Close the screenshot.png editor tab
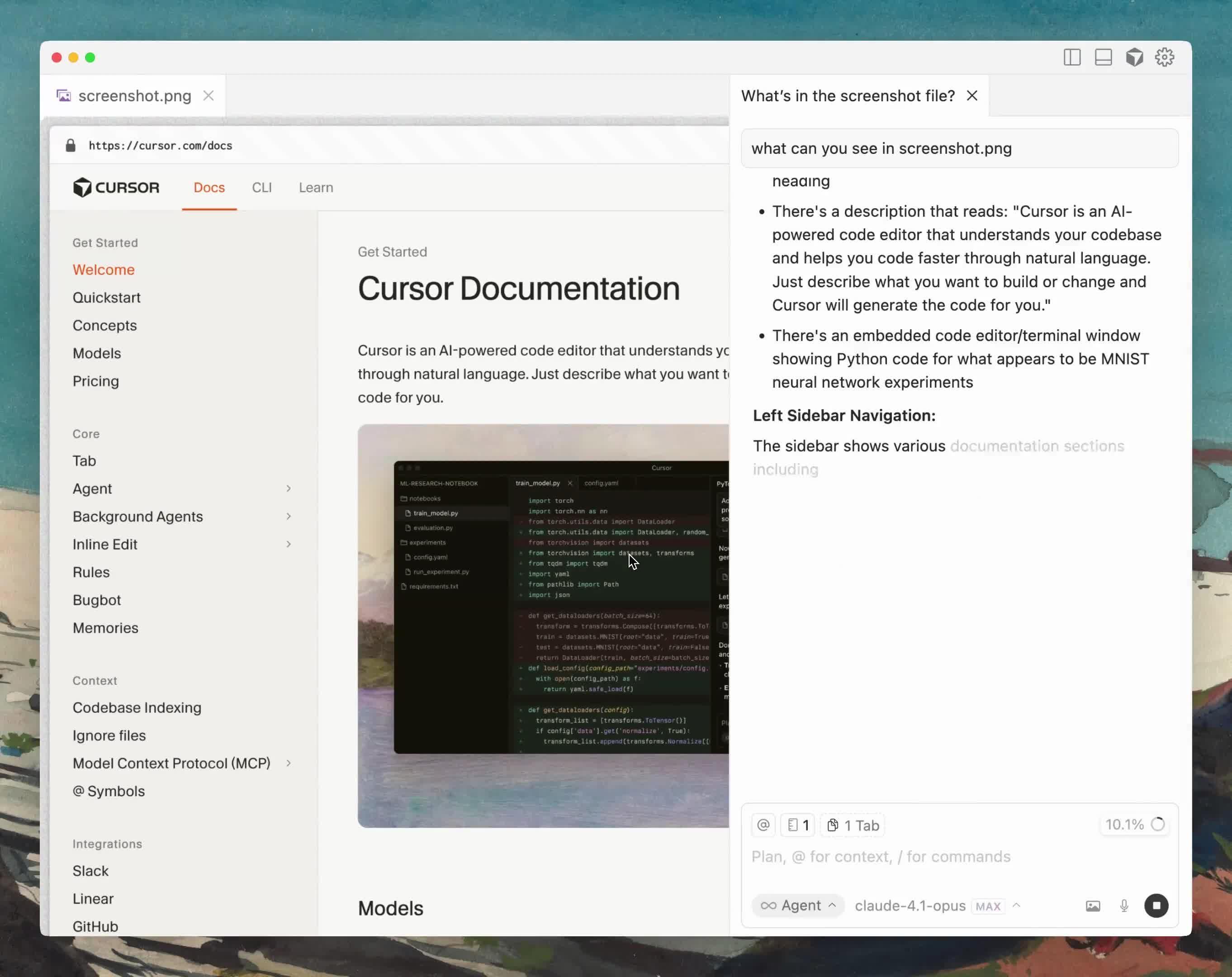The image size is (1232, 977). tap(208, 96)
